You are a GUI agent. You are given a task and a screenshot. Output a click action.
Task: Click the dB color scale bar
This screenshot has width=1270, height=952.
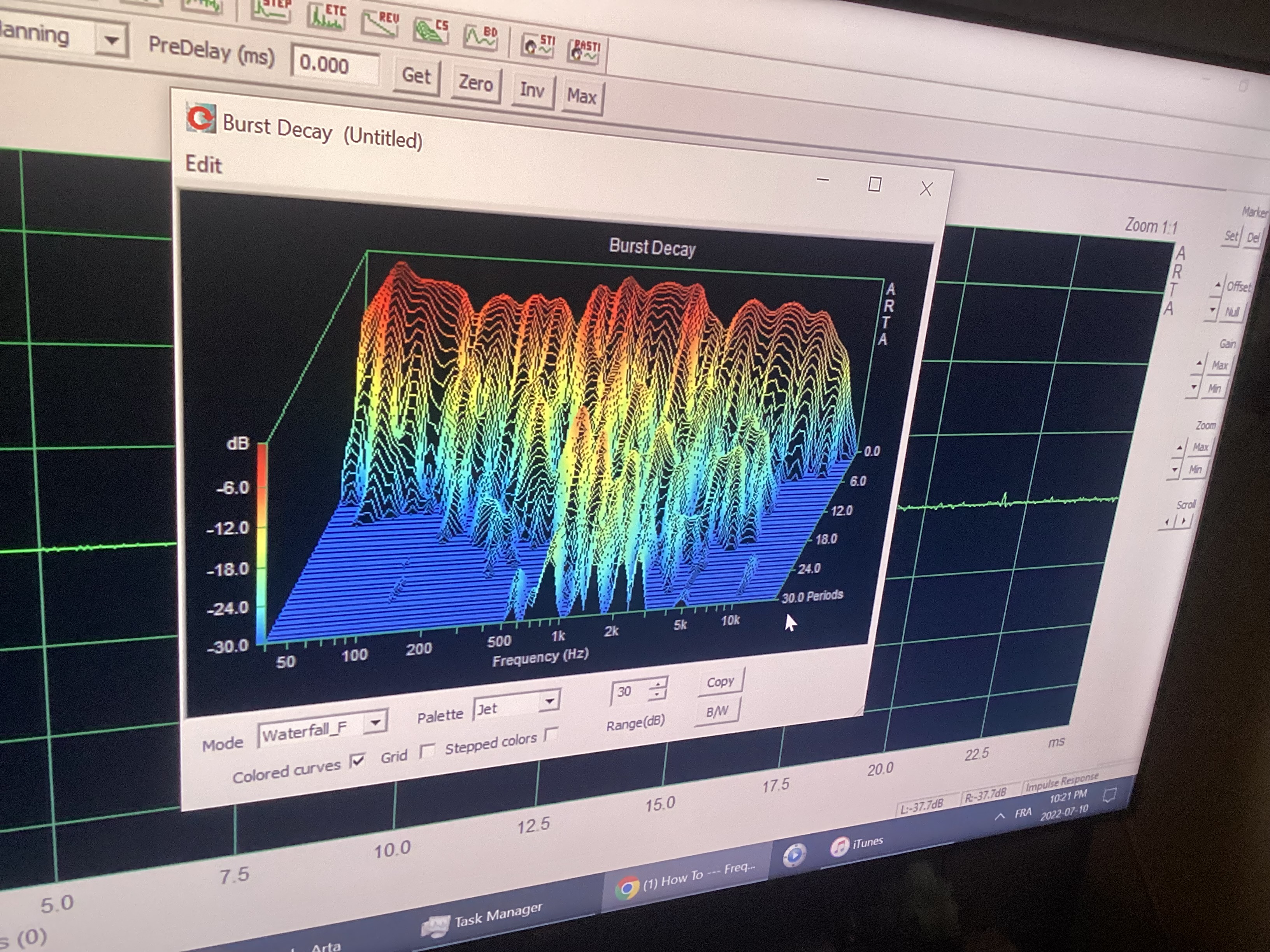pyautogui.click(x=261, y=543)
